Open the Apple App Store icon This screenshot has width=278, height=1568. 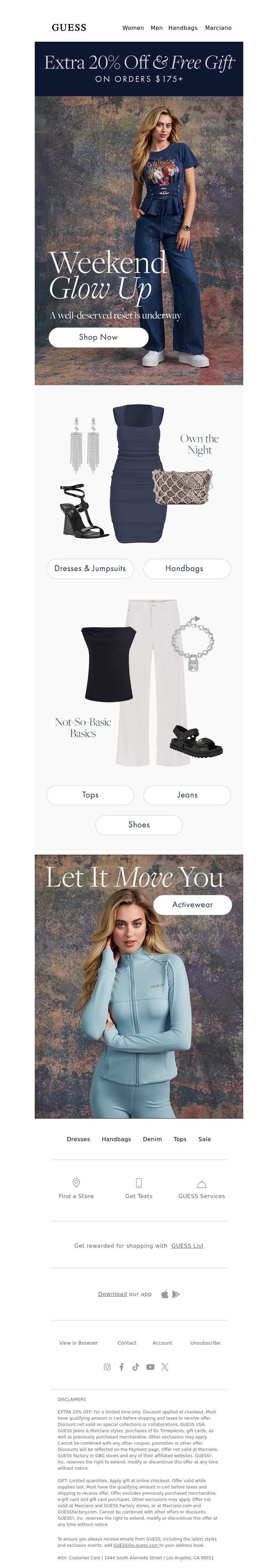click(x=165, y=1294)
